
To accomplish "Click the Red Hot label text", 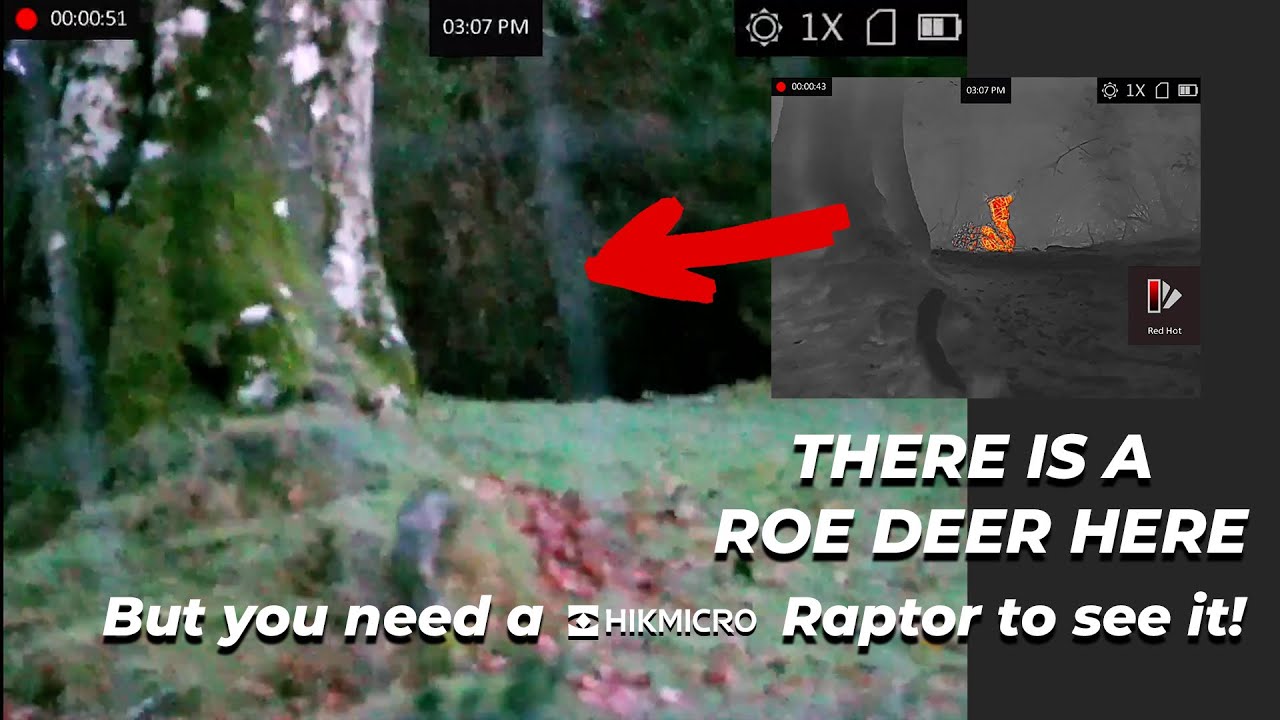I will tap(1164, 330).
